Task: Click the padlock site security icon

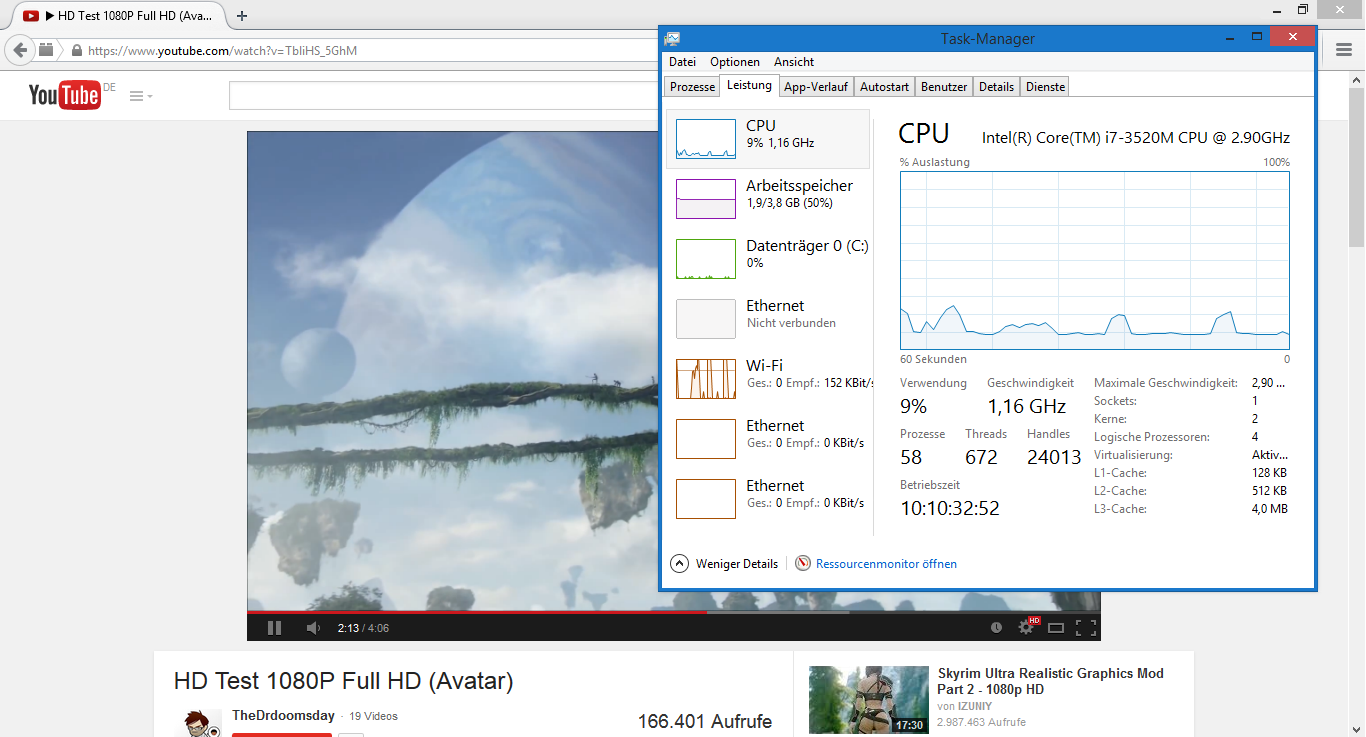Action: pos(76,50)
